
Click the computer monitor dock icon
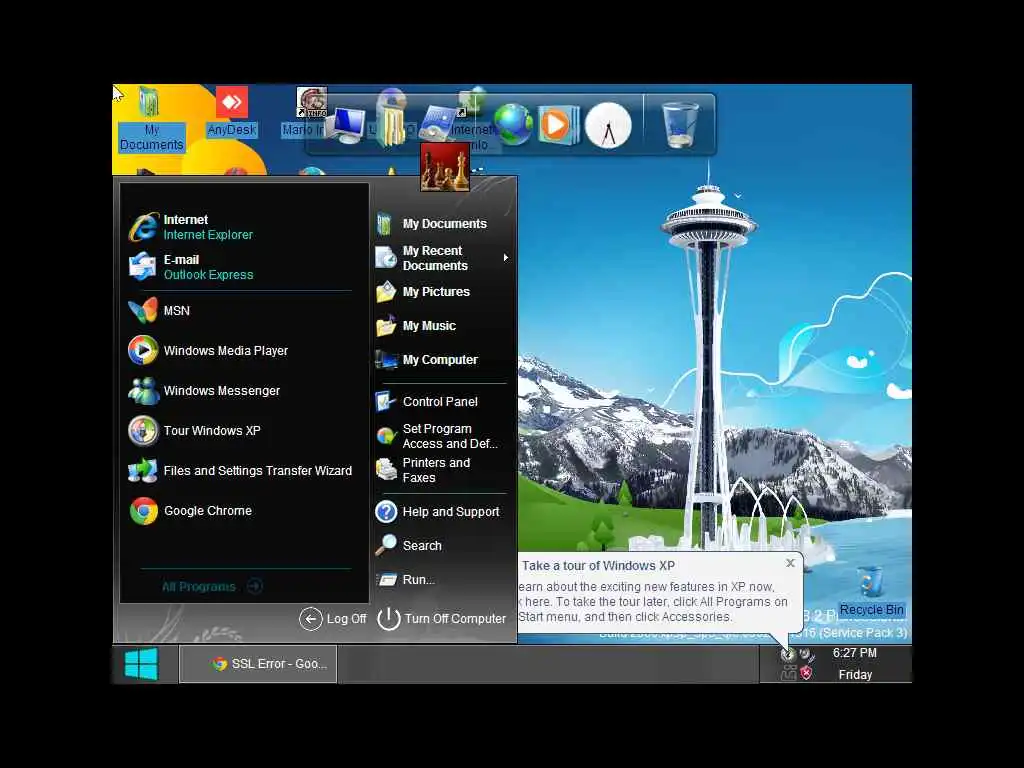(x=346, y=125)
